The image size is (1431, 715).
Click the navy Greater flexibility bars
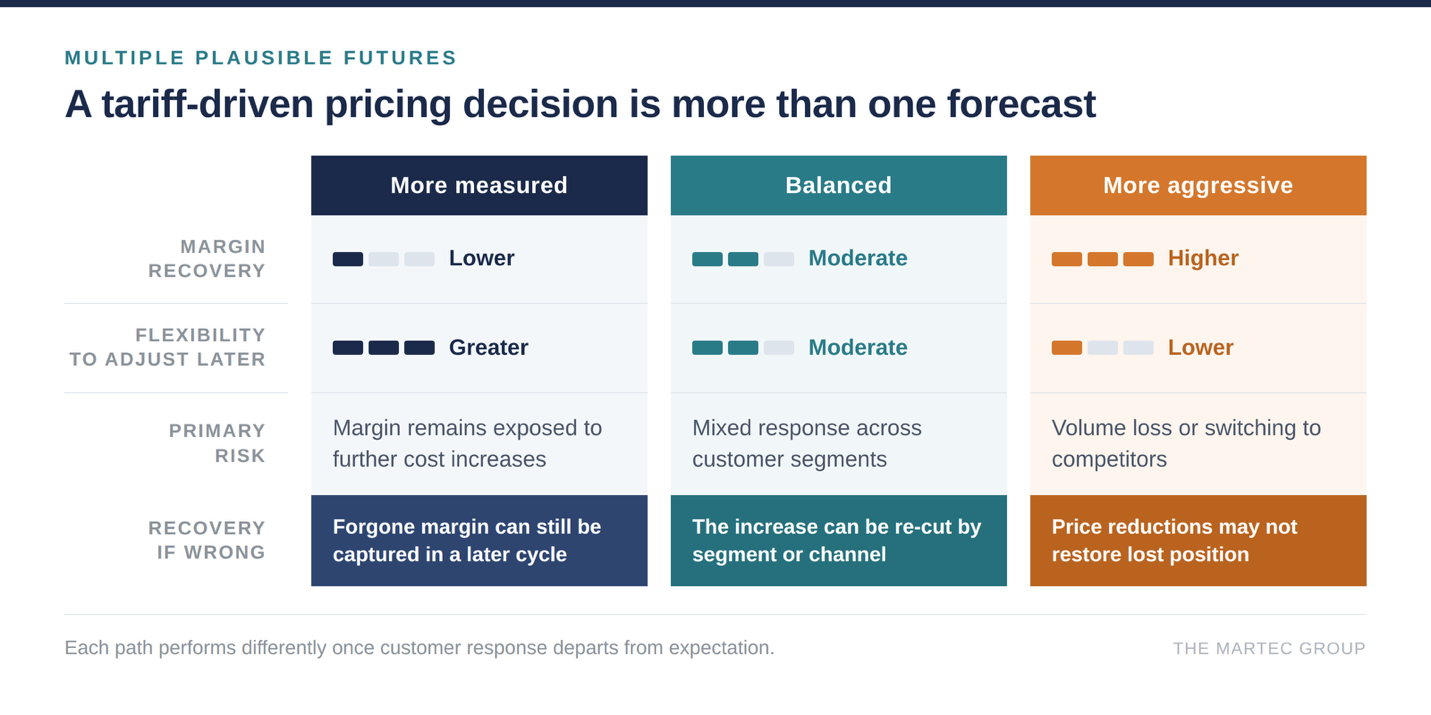[384, 348]
